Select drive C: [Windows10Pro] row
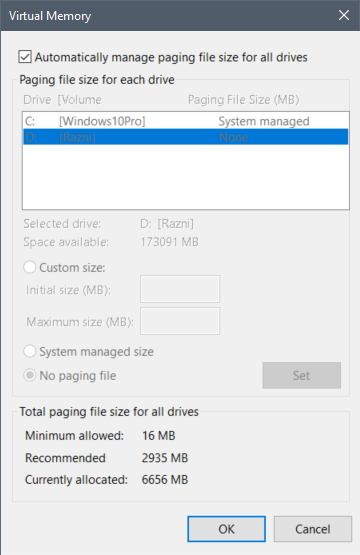 pos(185,121)
